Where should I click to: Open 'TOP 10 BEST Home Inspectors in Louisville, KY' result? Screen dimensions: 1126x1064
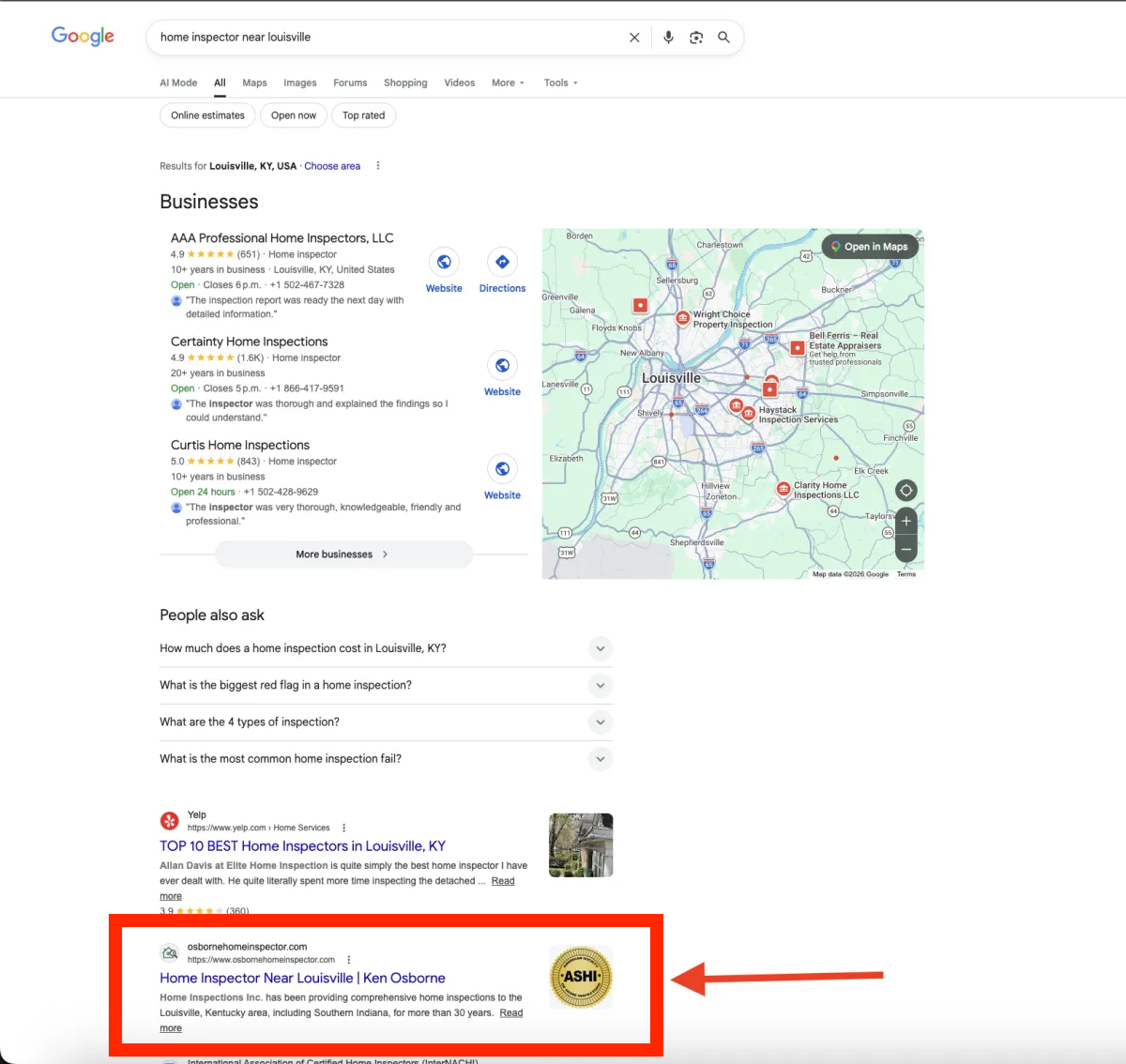[x=302, y=846]
